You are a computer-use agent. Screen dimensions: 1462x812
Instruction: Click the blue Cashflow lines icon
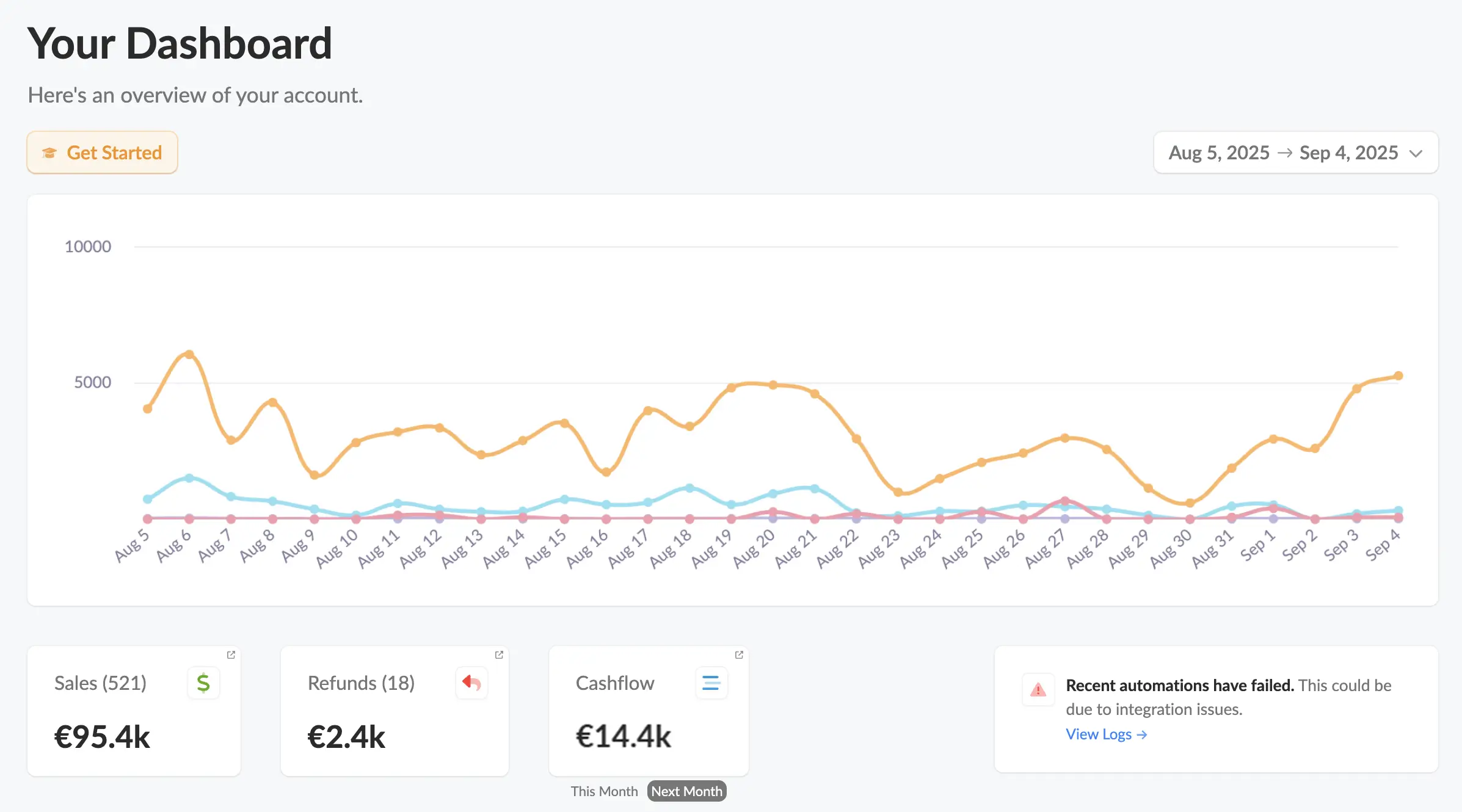(x=711, y=683)
